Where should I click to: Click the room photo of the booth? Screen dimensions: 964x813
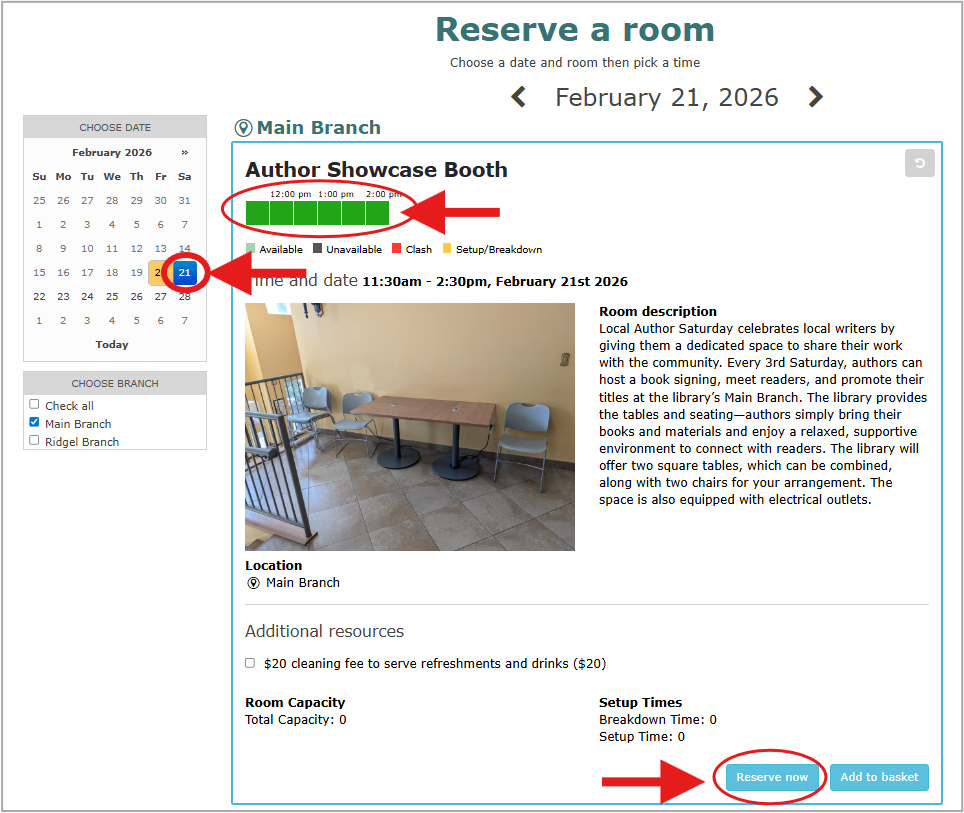pyautogui.click(x=410, y=427)
